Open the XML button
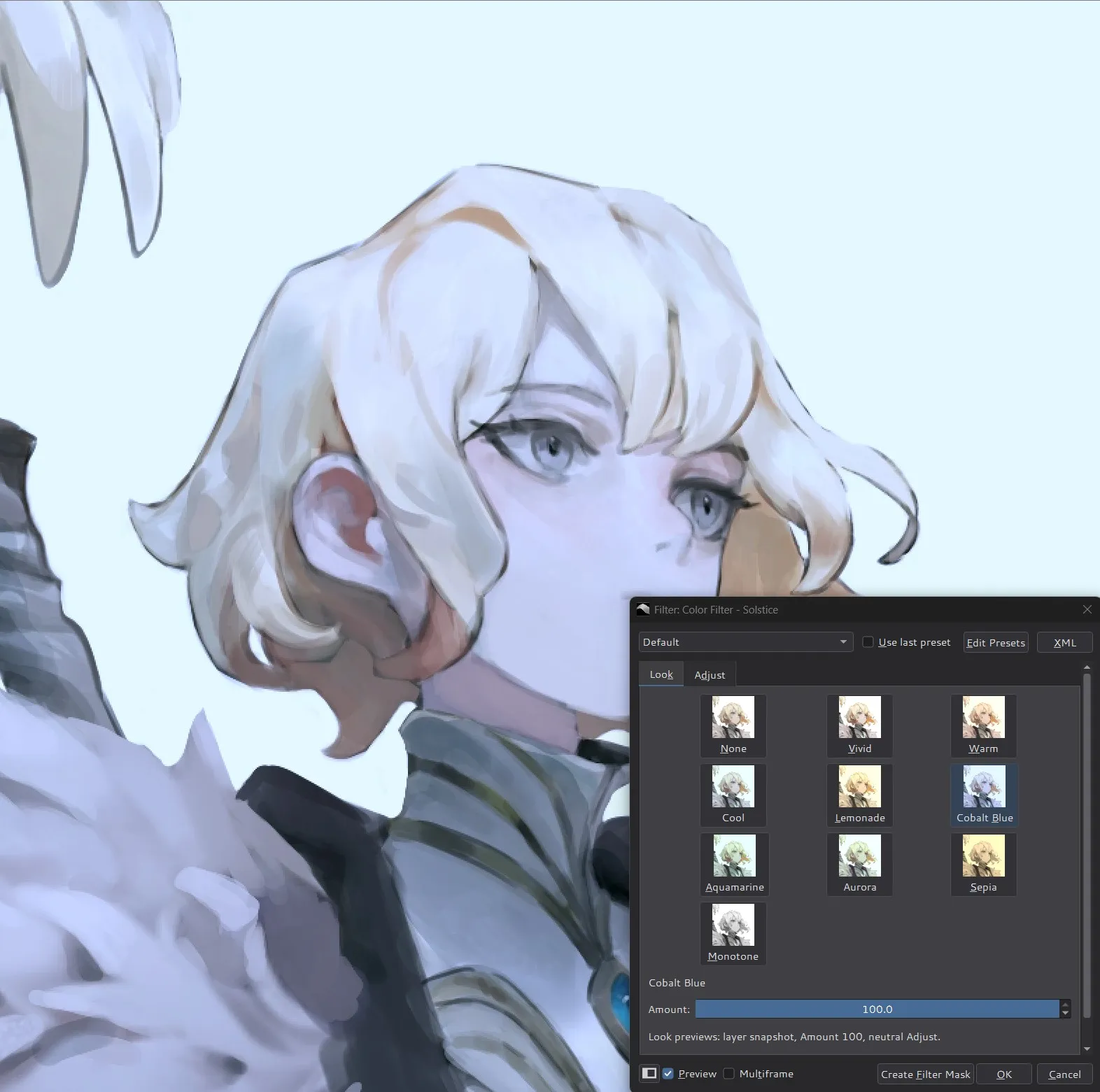Screen dimensions: 1100x1092 [1064, 642]
